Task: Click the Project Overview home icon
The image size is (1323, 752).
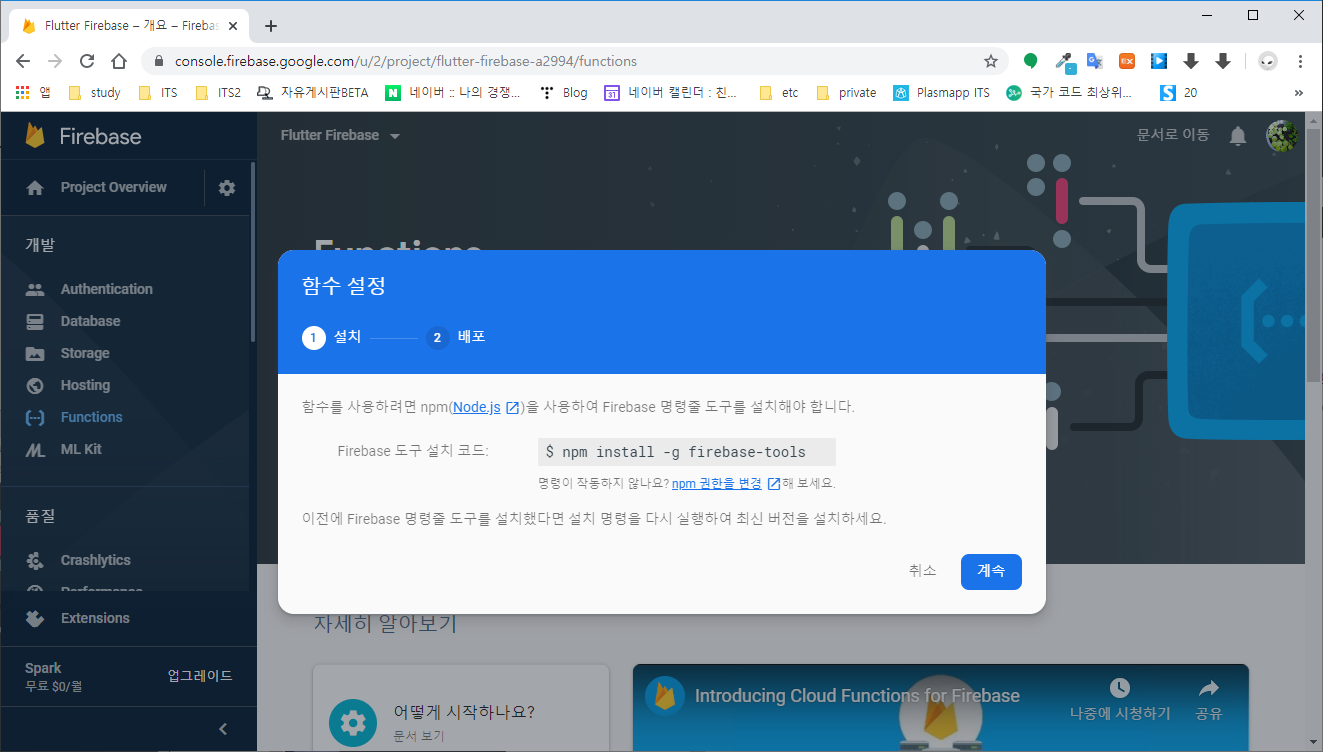Action: [x=35, y=188]
